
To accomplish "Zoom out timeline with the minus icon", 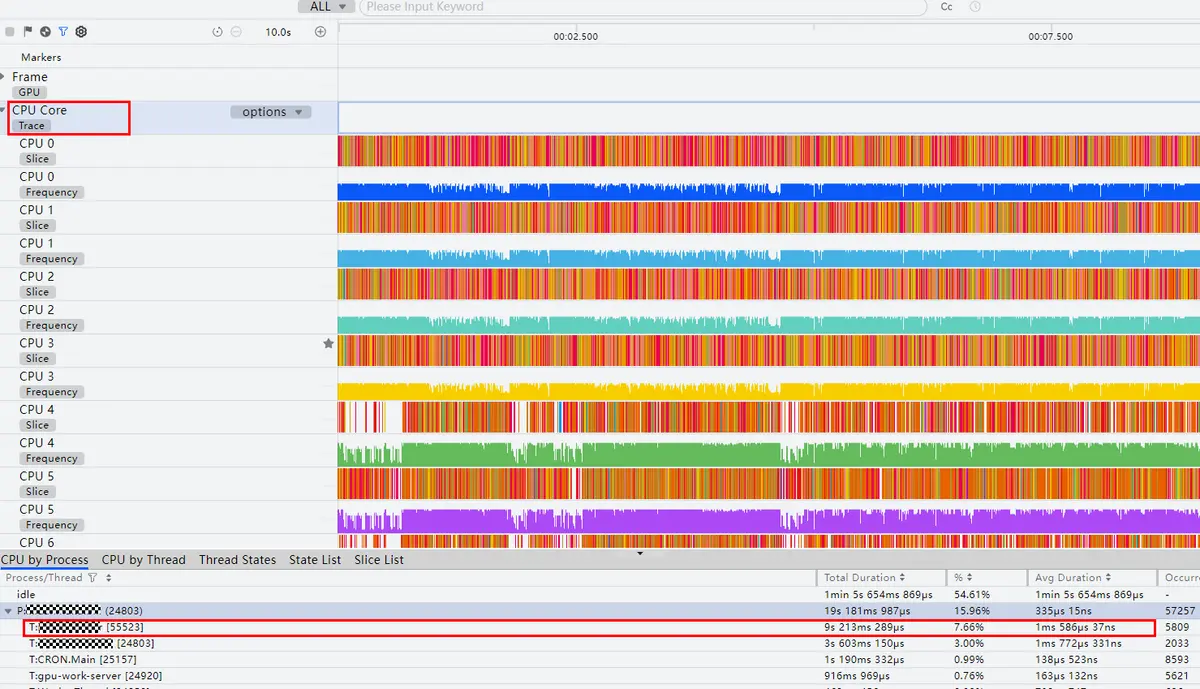I will coord(236,32).
